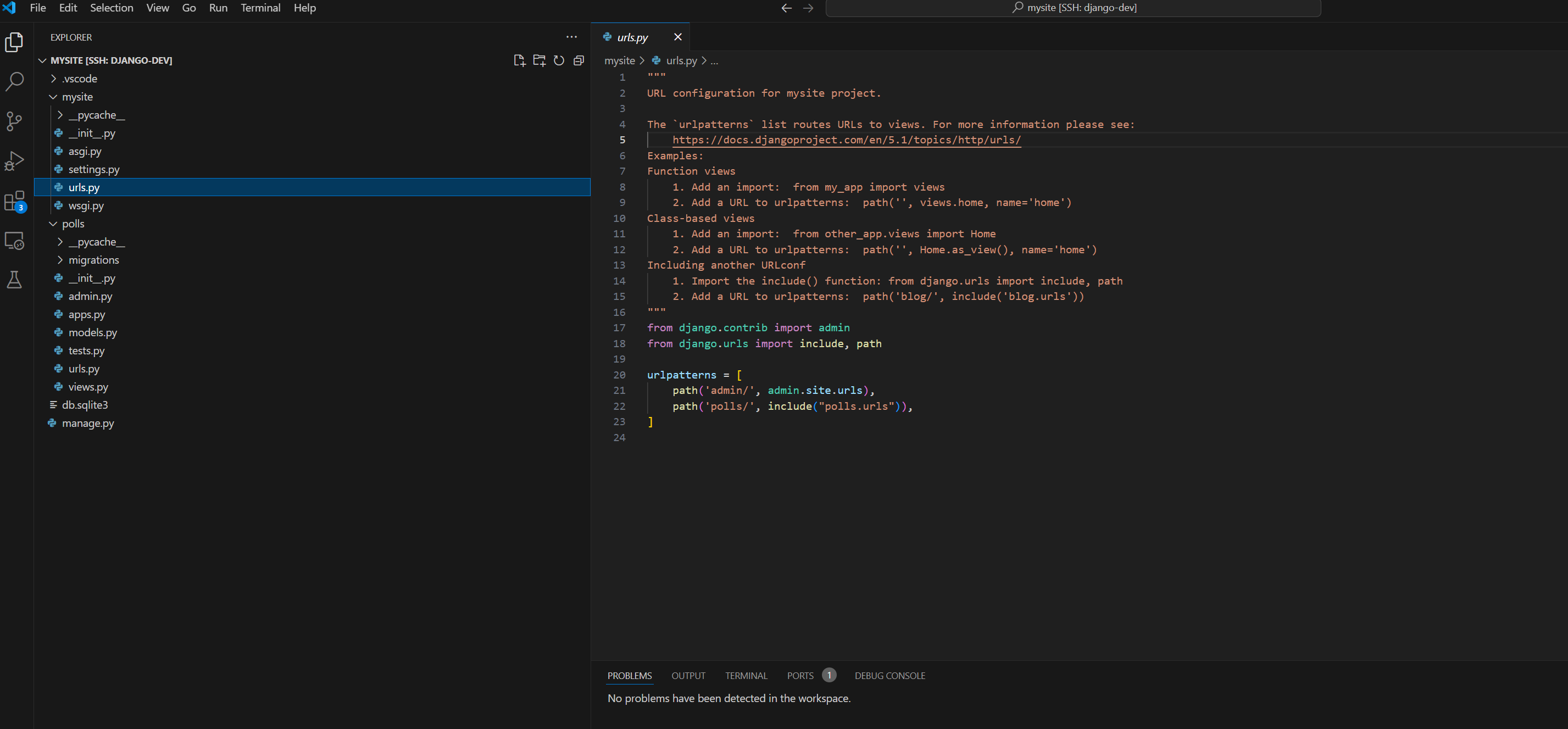The width and height of the screenshot is (1568, 729).
Task: Switch to the PROBLEMS panel tab
Action: point(630,676)
